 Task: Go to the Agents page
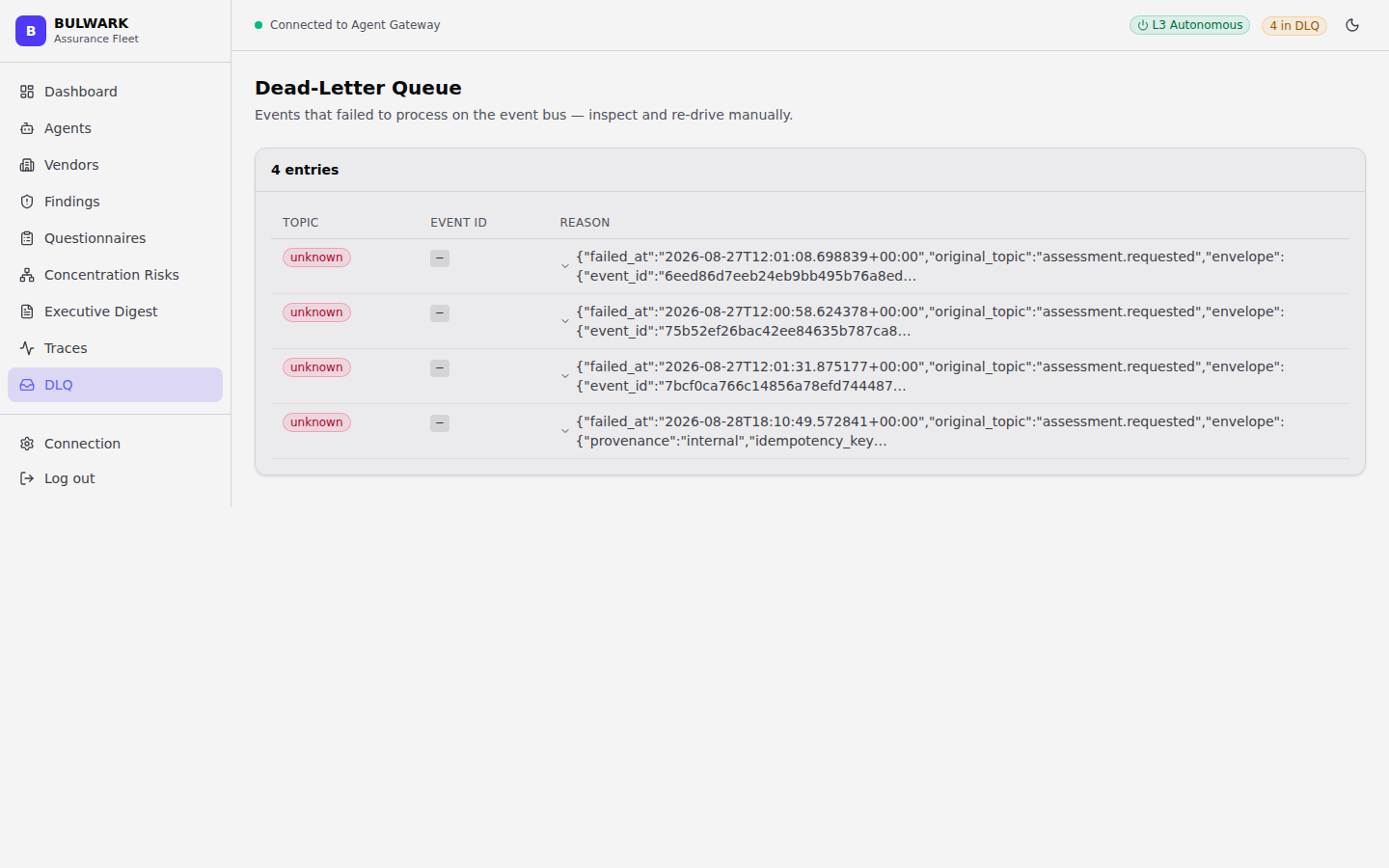115,128
